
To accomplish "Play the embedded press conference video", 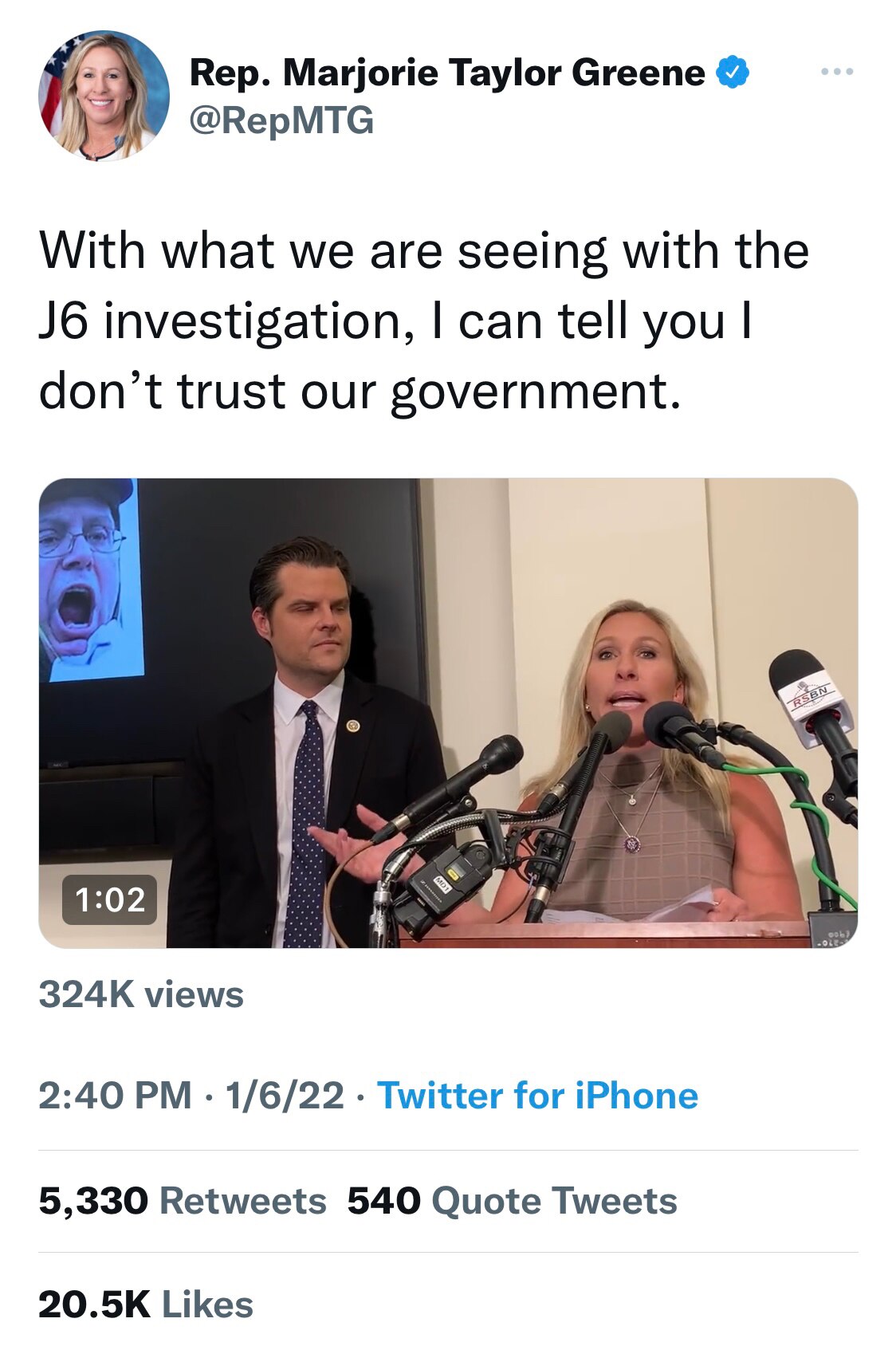I will click(x=448, y=712).
